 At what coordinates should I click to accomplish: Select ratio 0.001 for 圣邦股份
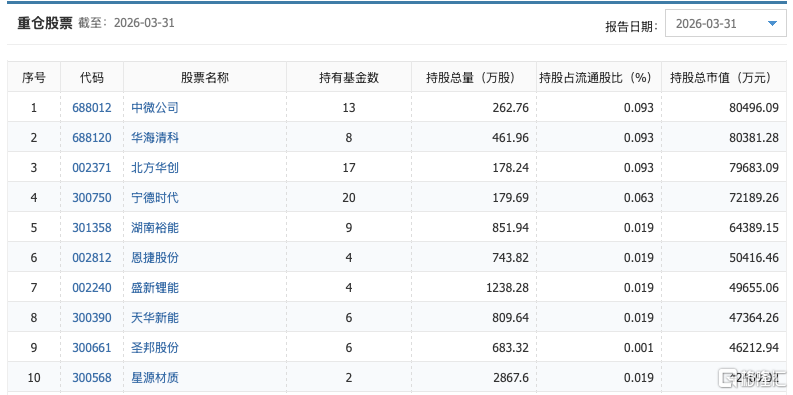coord(639,348)
